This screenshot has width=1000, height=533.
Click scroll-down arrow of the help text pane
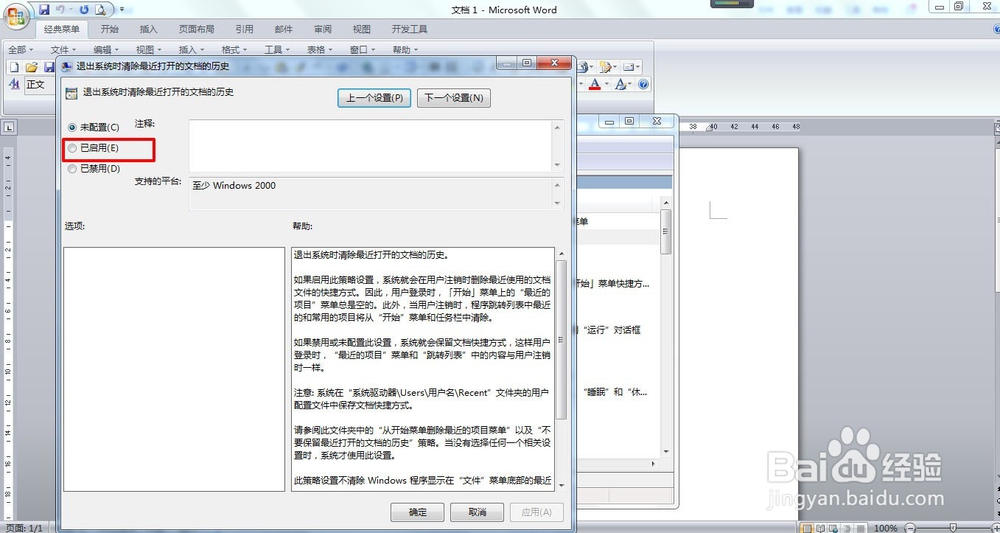click(x=561, y=485)
